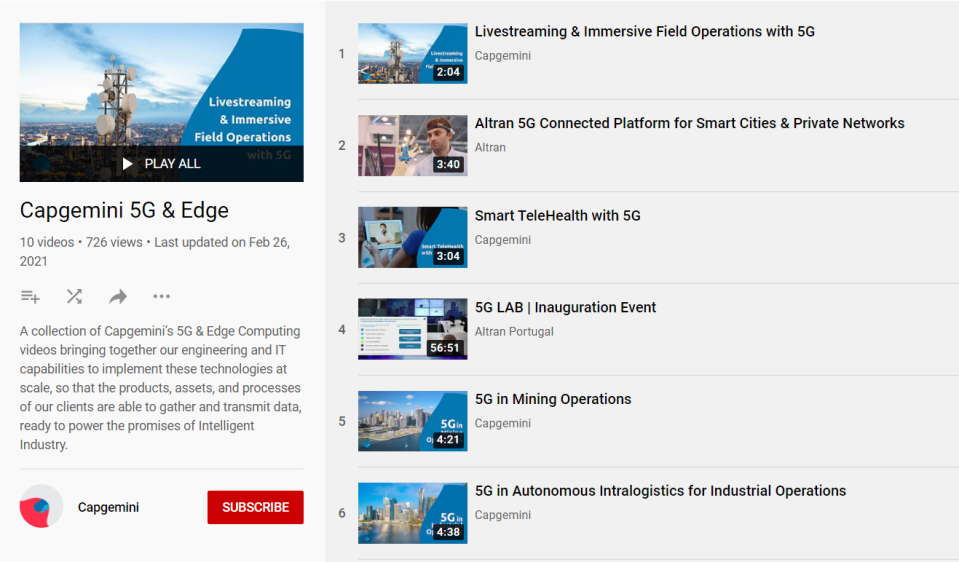
Task: Open the three-dot more options menu
Action: pos(161,296)
